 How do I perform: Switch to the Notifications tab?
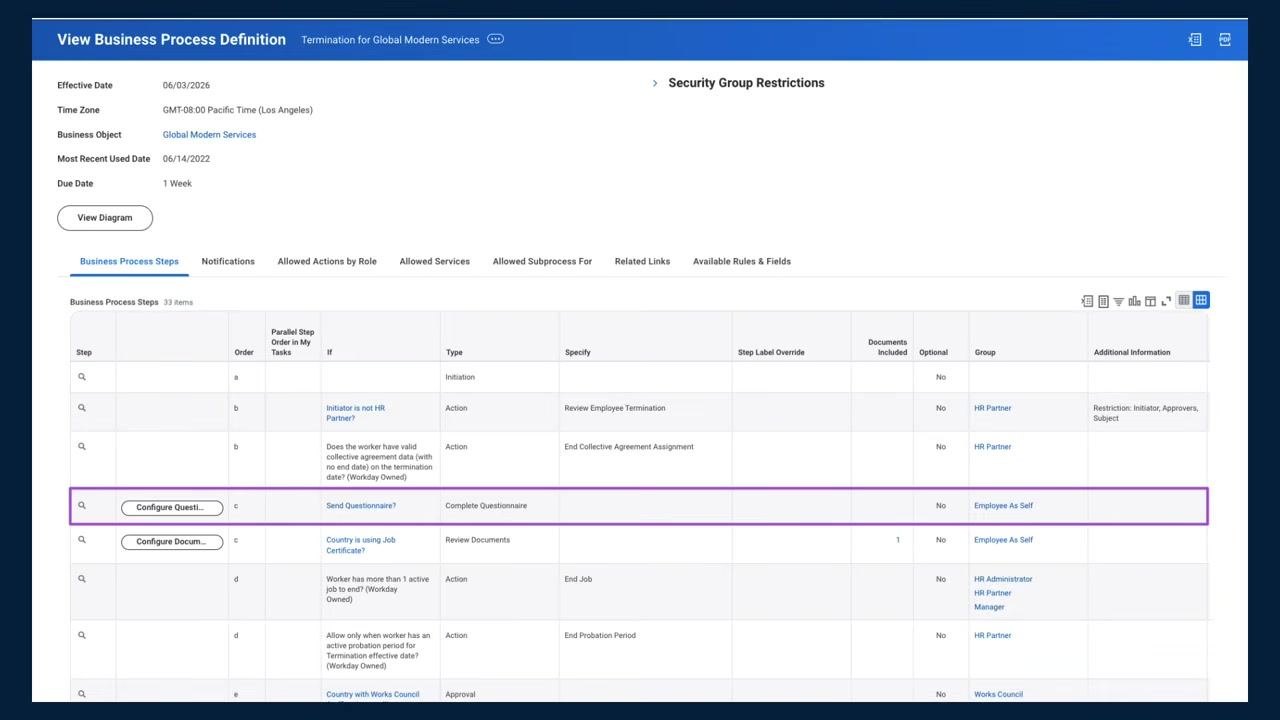click(x=228, y=262)
